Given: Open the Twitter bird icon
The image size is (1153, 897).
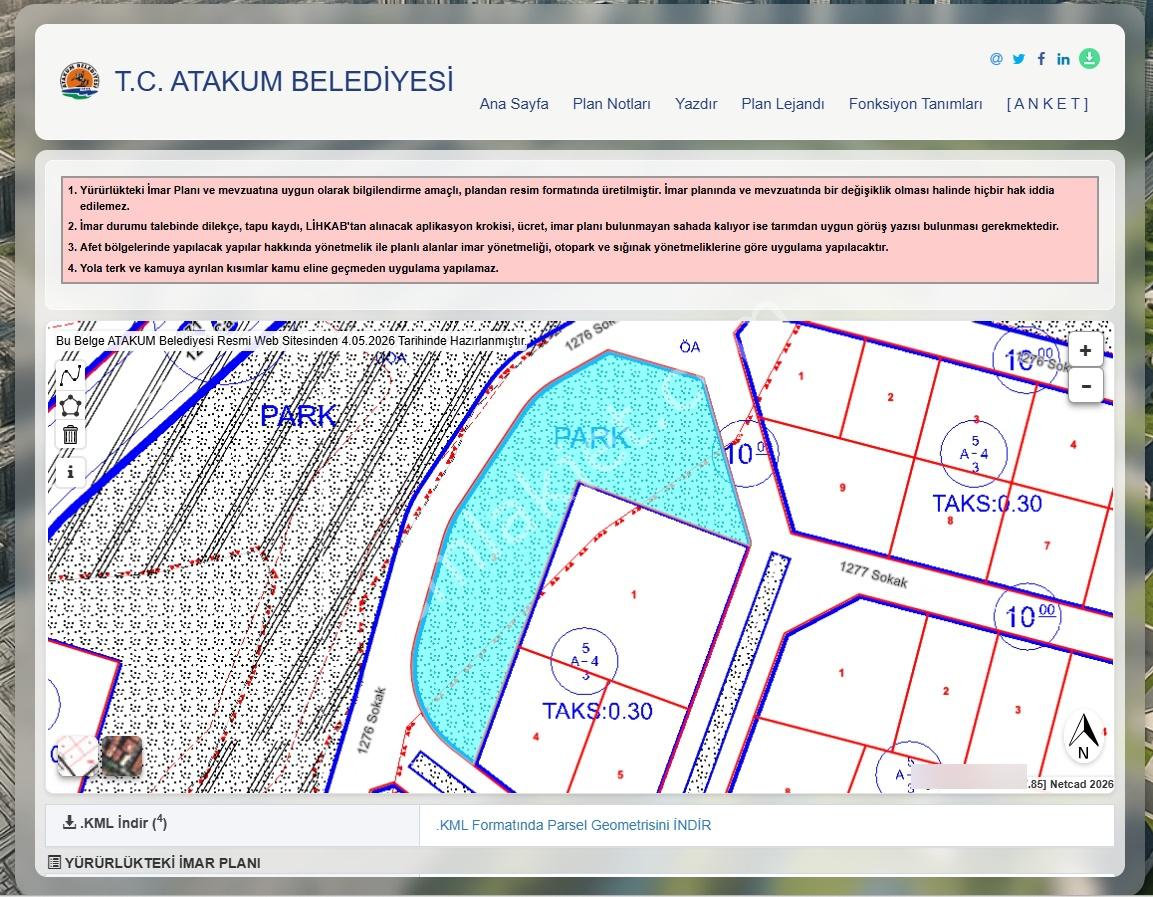Looking at the screenshot, I should click(x=1018, y=59).
